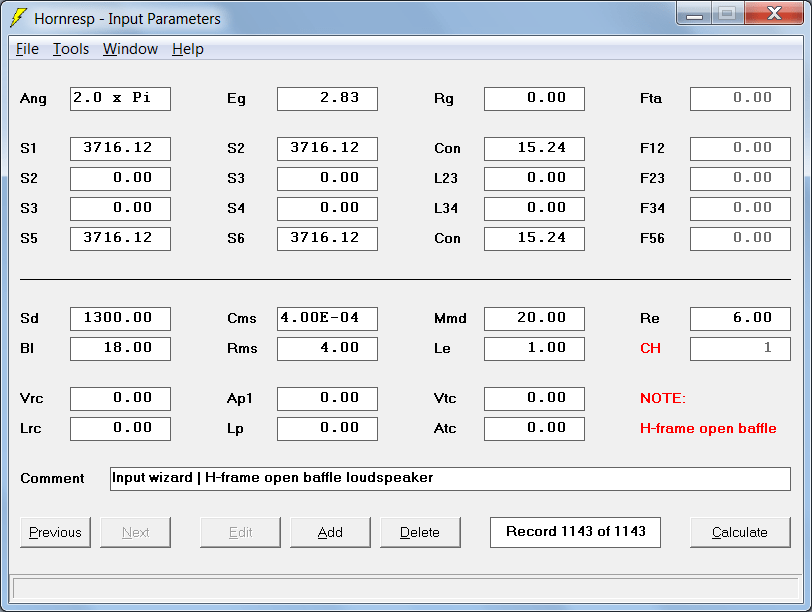
Task: Select the S5 field with 3716.12
Action: click(x=120, y=239)
